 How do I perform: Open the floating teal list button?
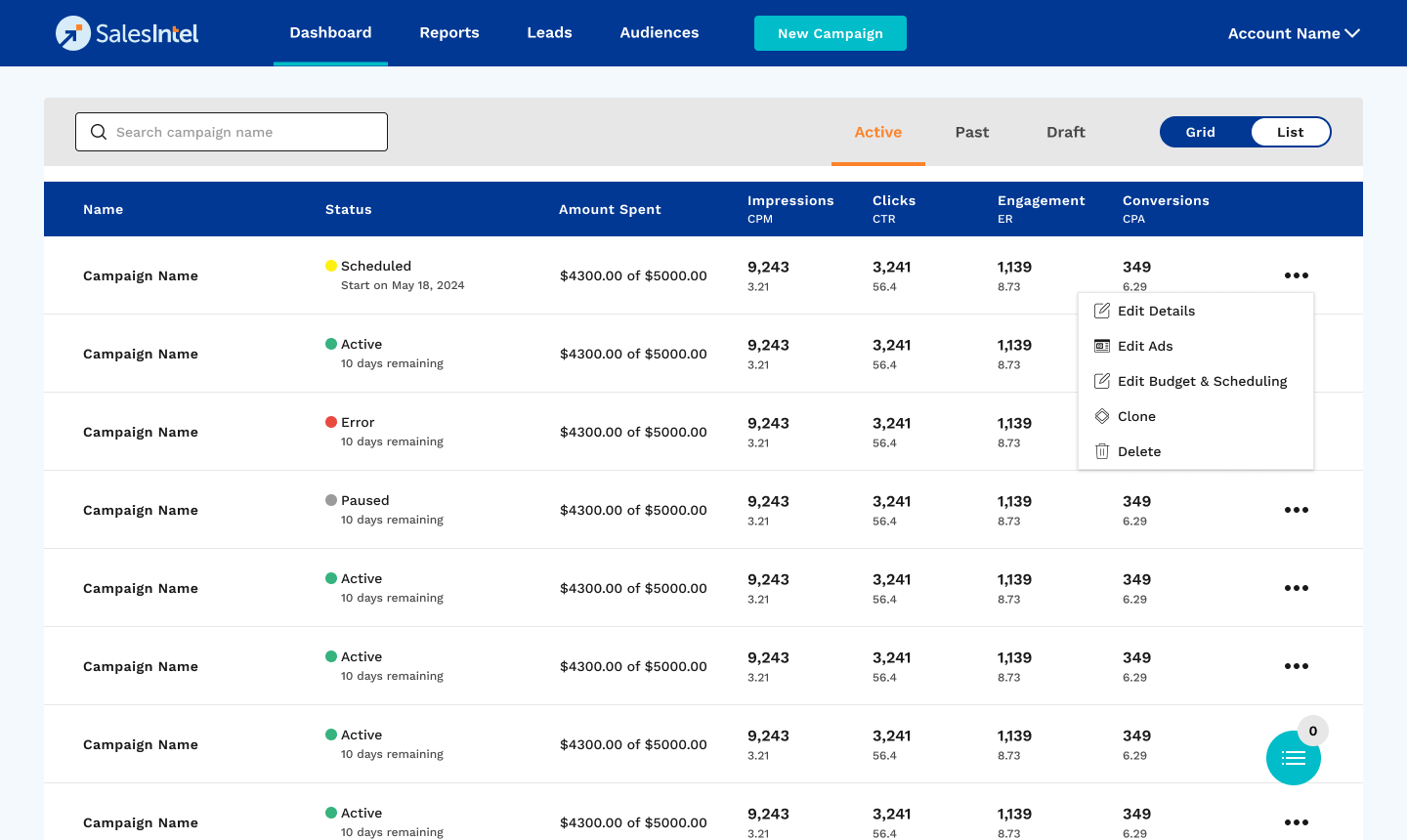(x=1293, y=758)
